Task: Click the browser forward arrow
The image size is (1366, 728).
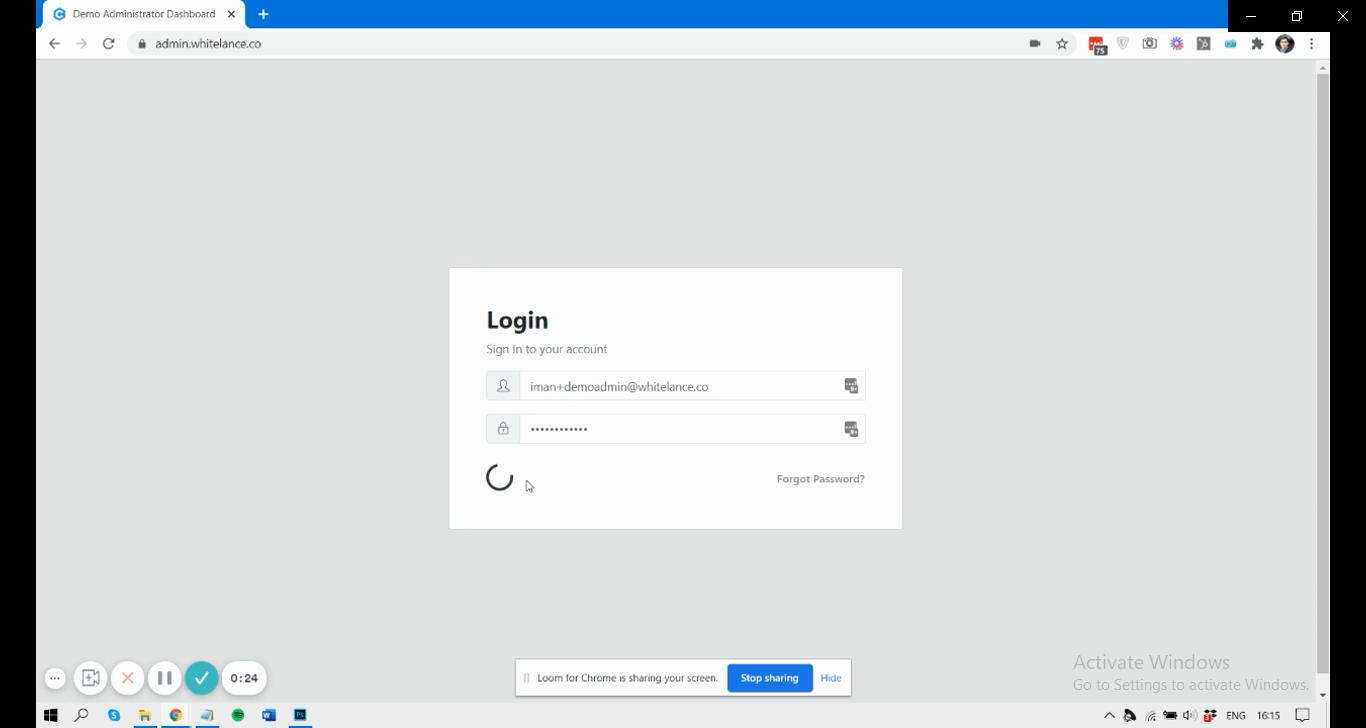Action: click(81, 44)
